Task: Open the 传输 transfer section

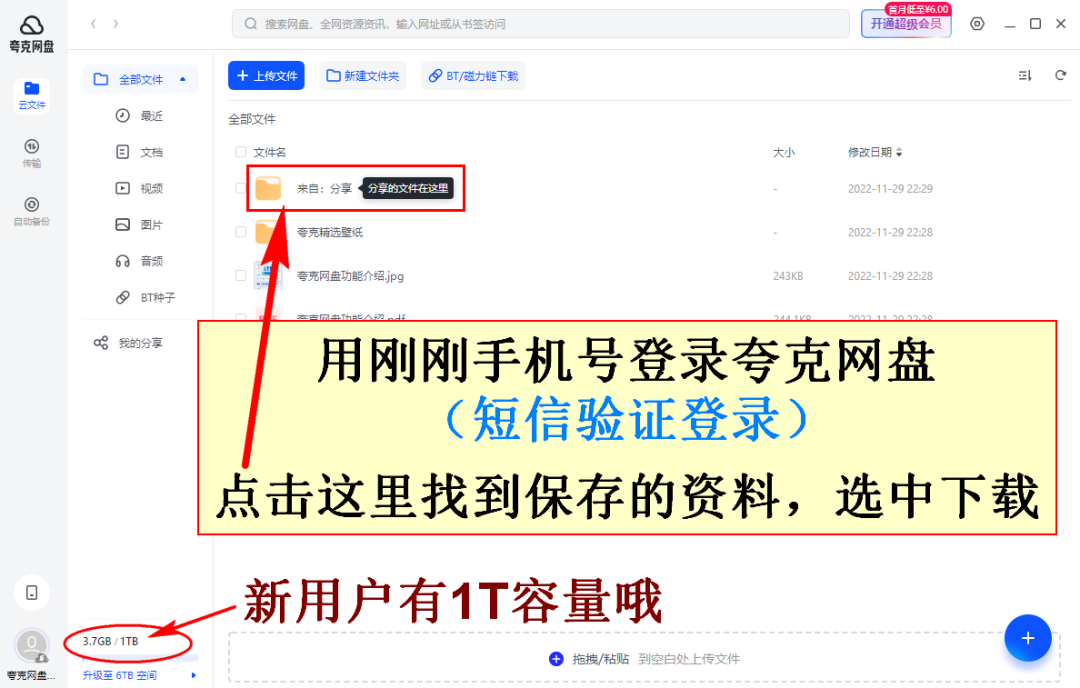Action: tap(32, 153)
